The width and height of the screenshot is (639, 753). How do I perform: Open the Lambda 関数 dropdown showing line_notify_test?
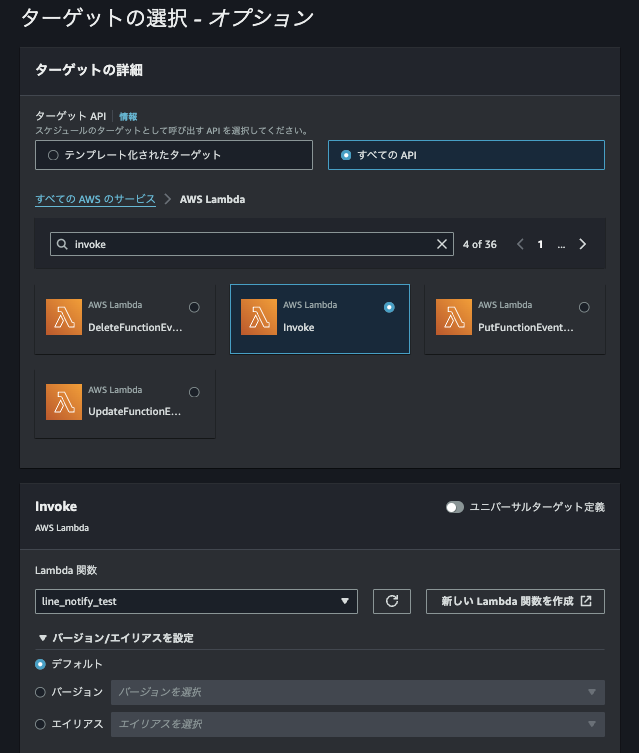tap(196, 601)
